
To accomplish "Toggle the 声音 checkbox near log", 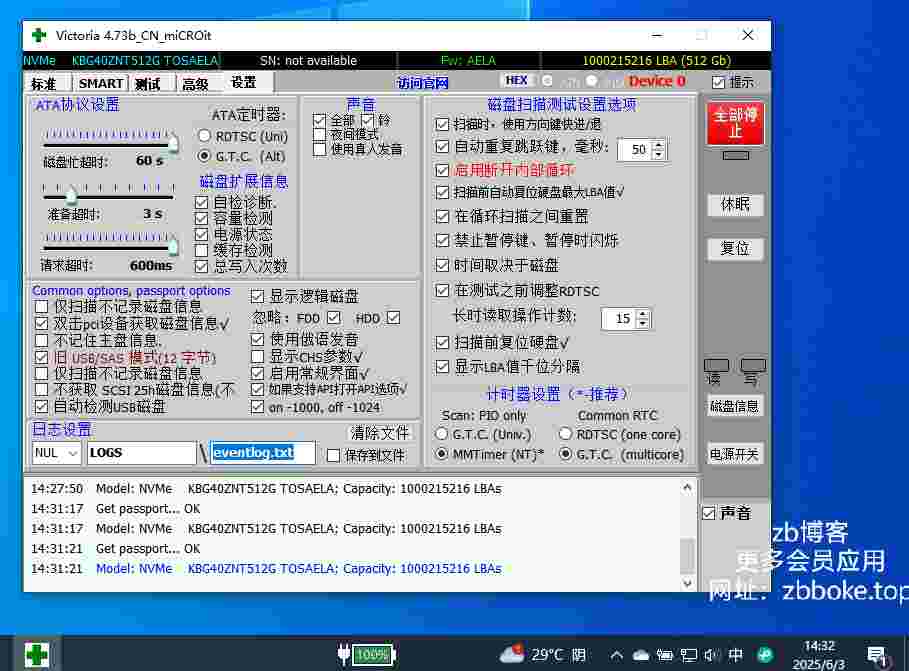I will pyautogui.click(x=708, y=513).
